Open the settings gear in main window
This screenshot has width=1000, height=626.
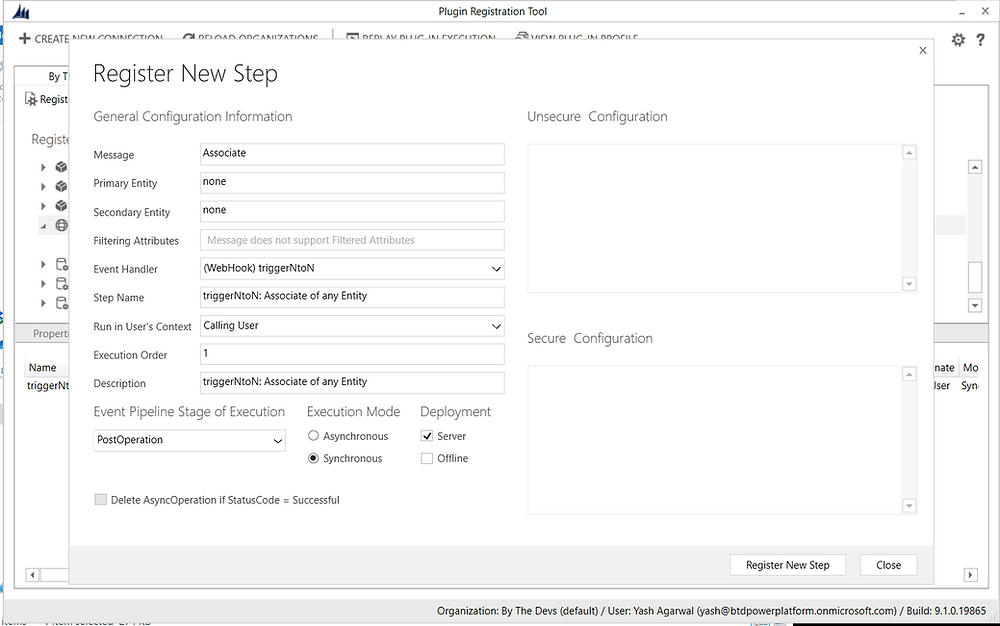coord(958,40)
